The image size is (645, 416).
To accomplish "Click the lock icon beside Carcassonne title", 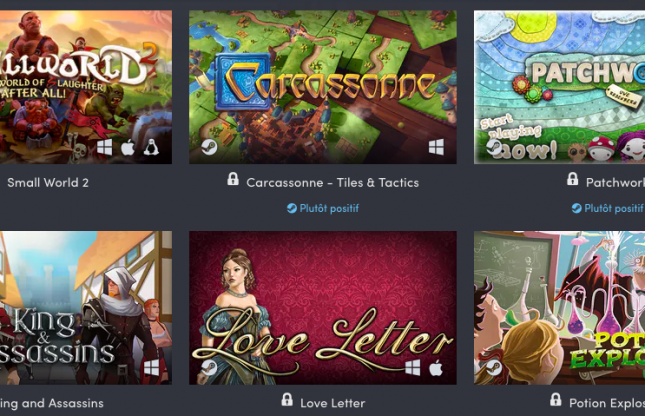I will (x=233, y=179).
